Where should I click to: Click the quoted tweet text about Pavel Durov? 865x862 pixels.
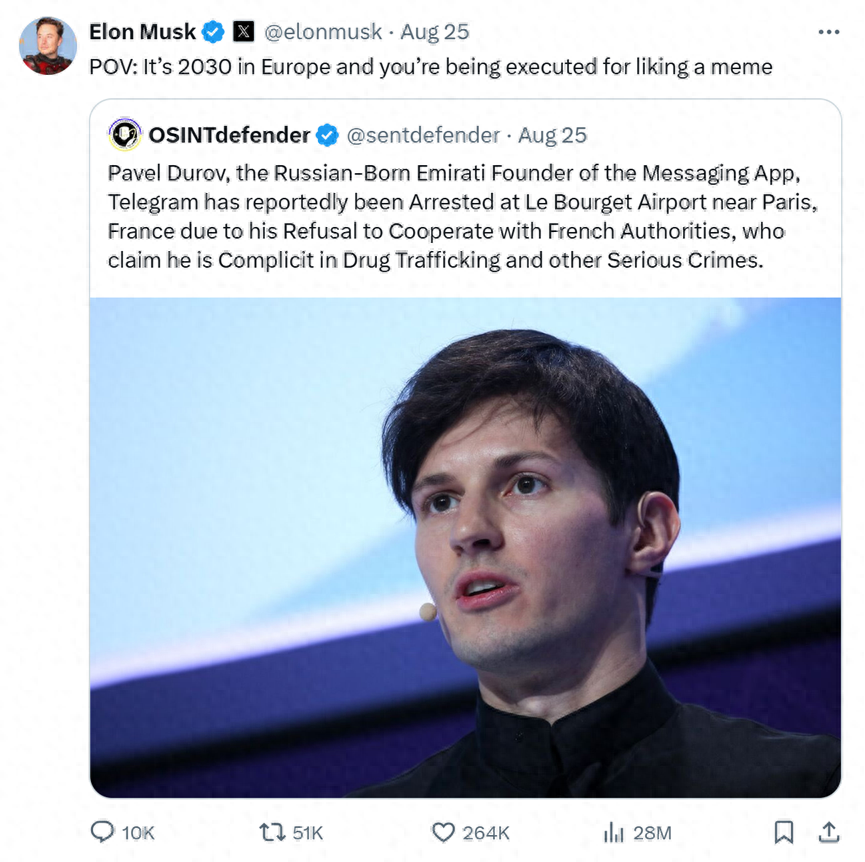tap(462, 217)
